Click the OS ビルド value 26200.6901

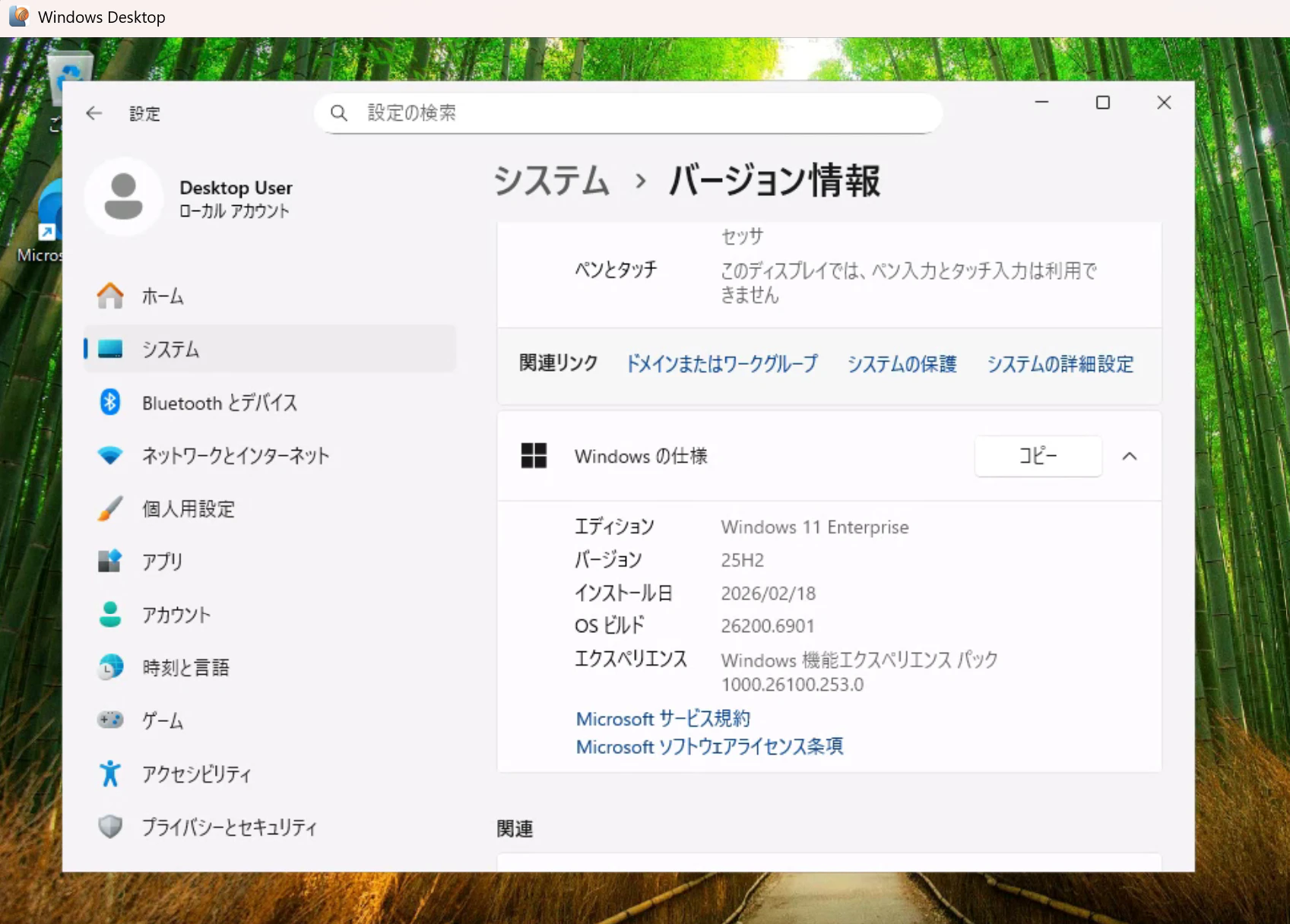[x=768, y=625]
